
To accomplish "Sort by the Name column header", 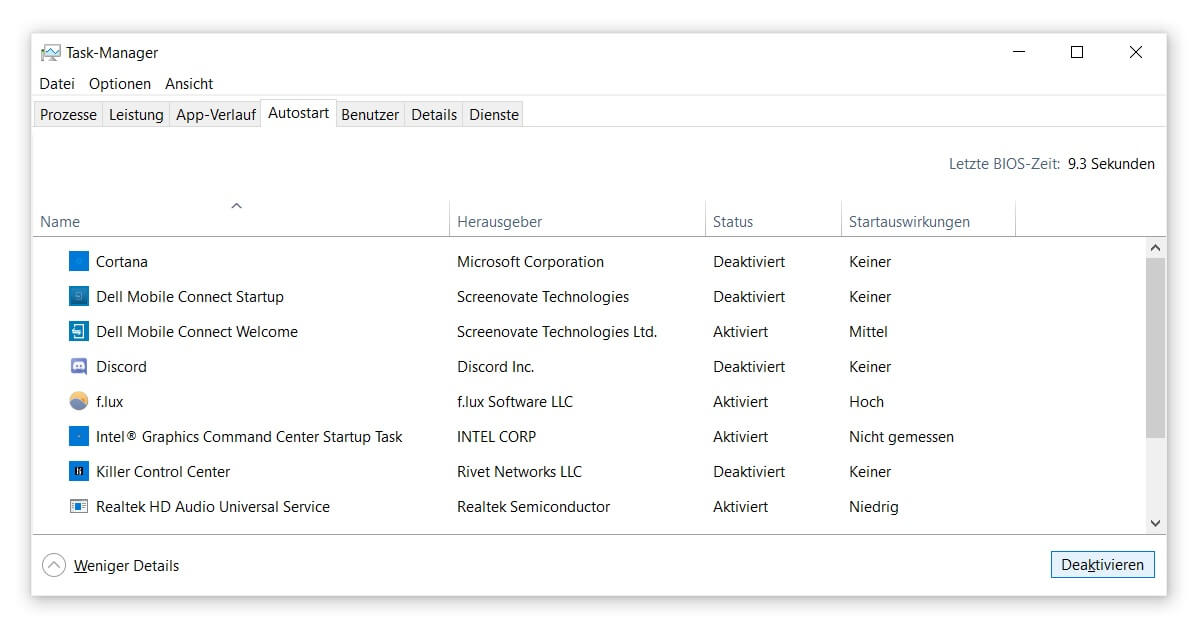I will click(x=60, y=222).
